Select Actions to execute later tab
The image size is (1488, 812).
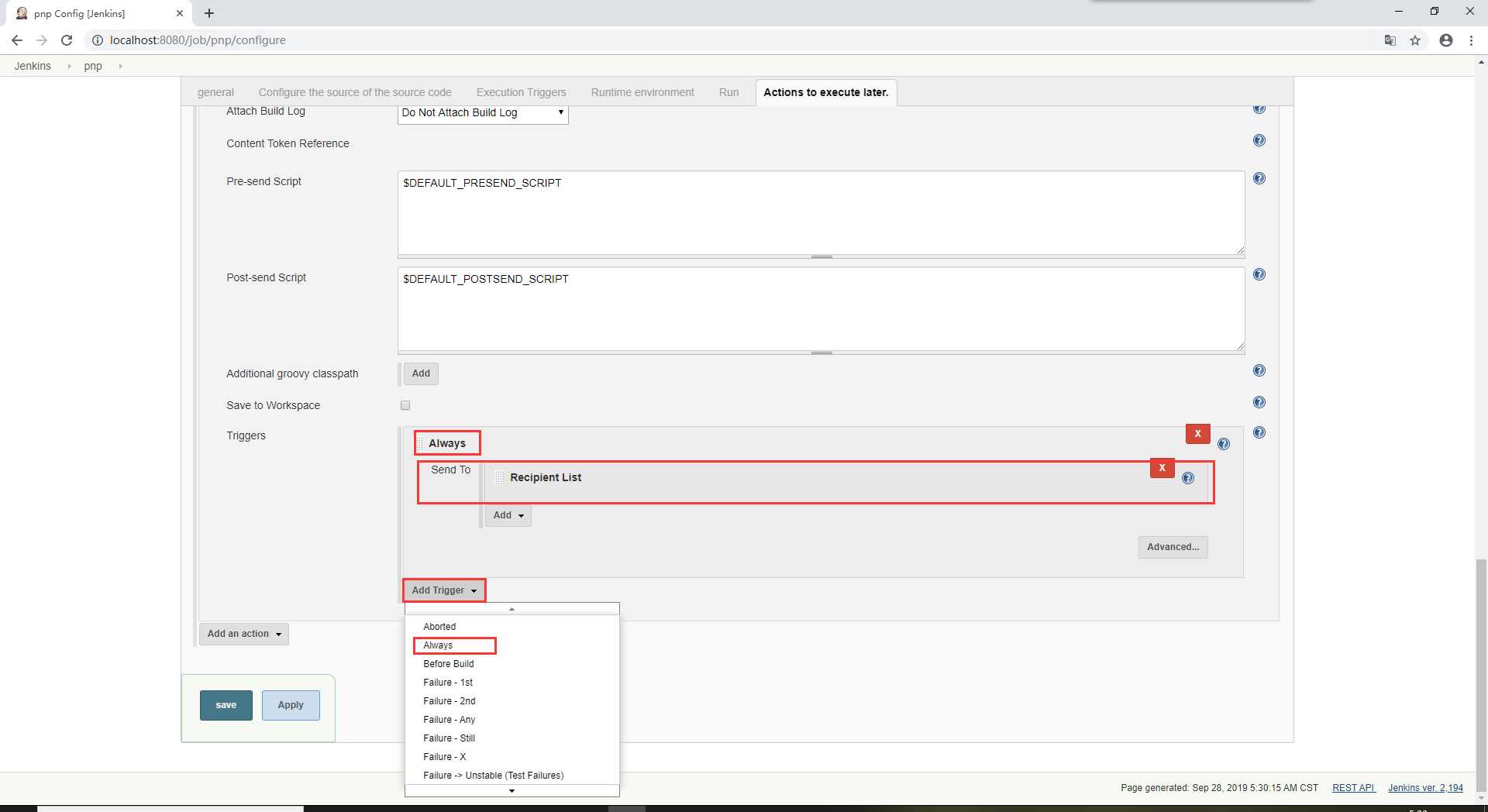[826, 92]
